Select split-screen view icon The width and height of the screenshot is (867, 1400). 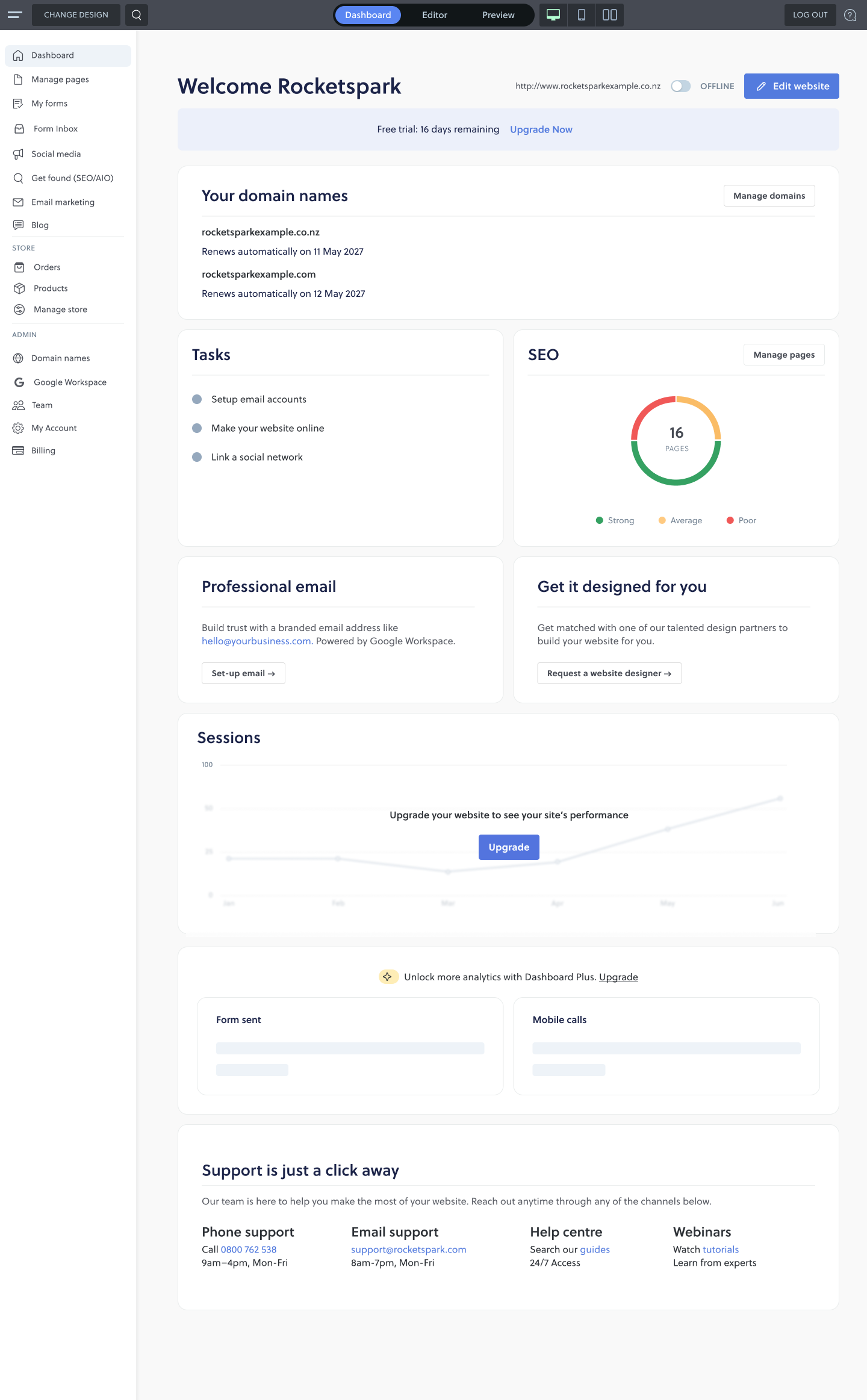point(610,14)
